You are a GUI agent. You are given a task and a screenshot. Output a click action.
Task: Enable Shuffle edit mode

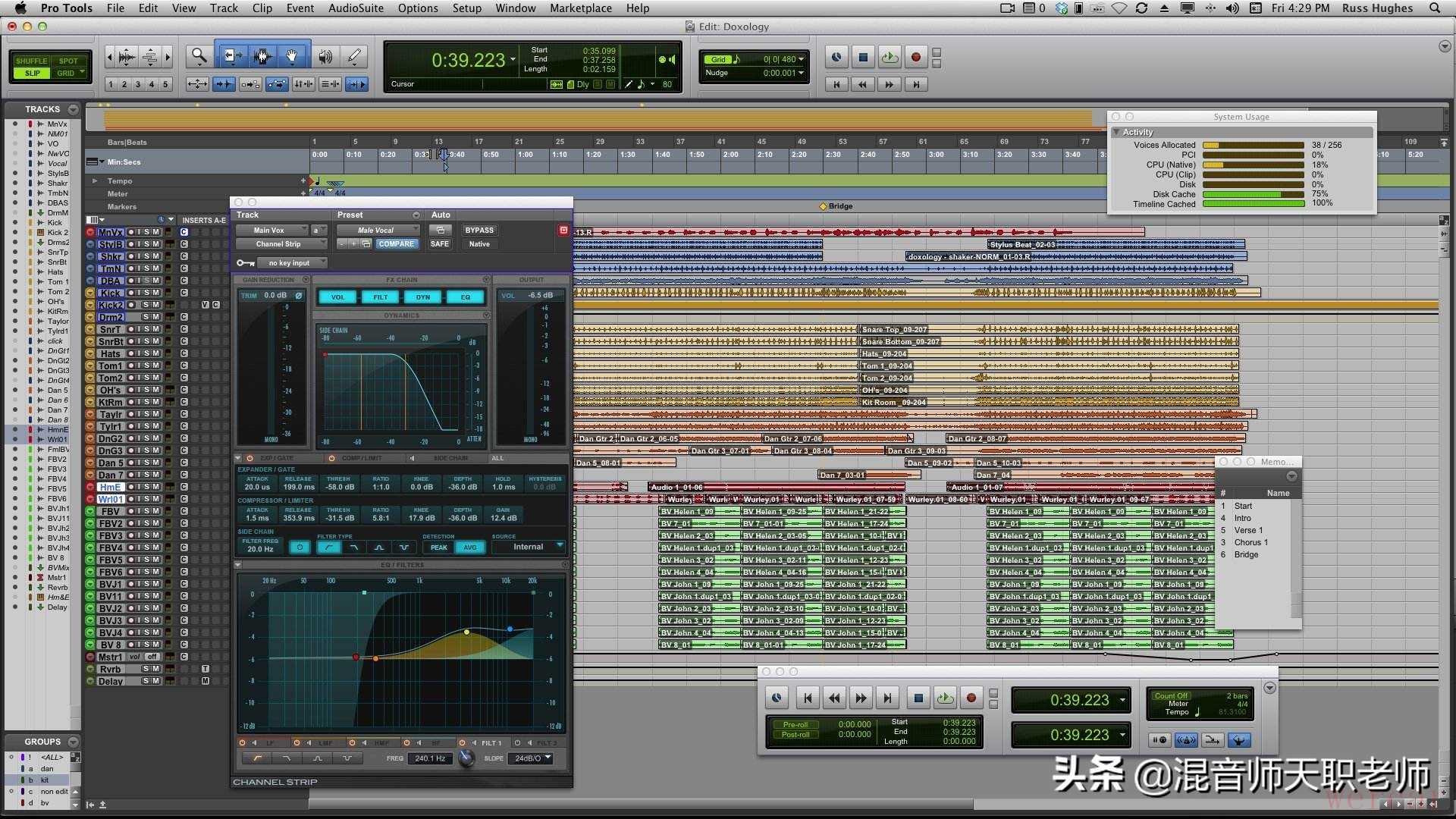coord(32,61)
